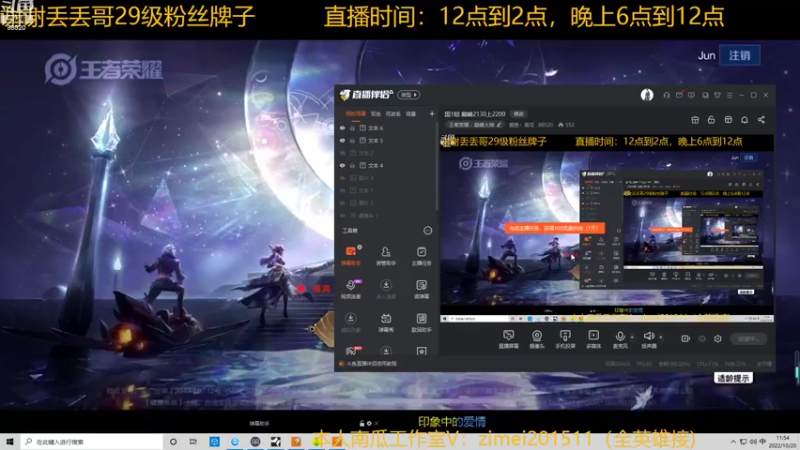Show the 文本 1 layer
This screenshot has height=450, width=800.
click(x=342, y=190)
